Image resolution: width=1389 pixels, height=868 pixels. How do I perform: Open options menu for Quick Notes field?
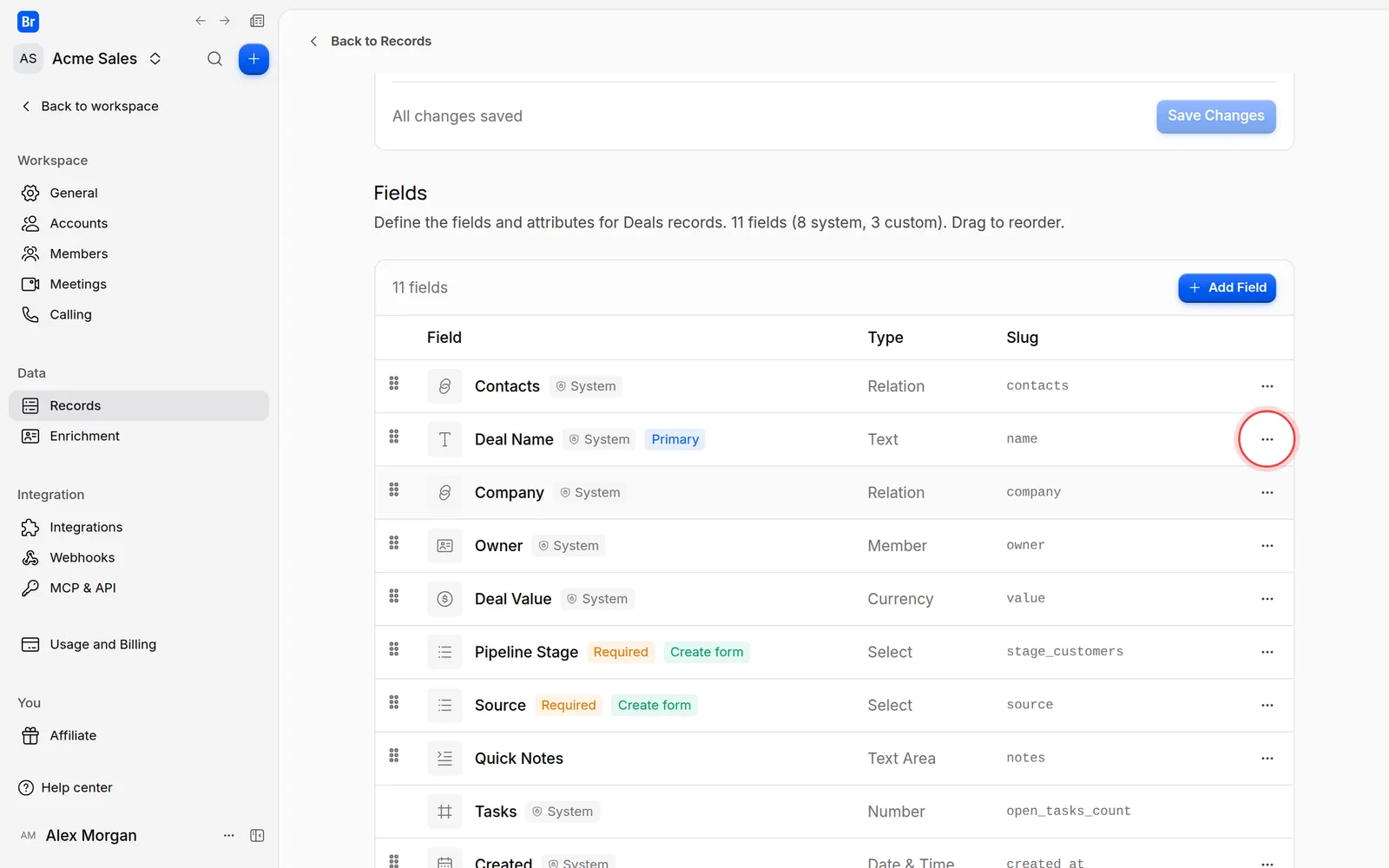click(x=1267, y=759)
